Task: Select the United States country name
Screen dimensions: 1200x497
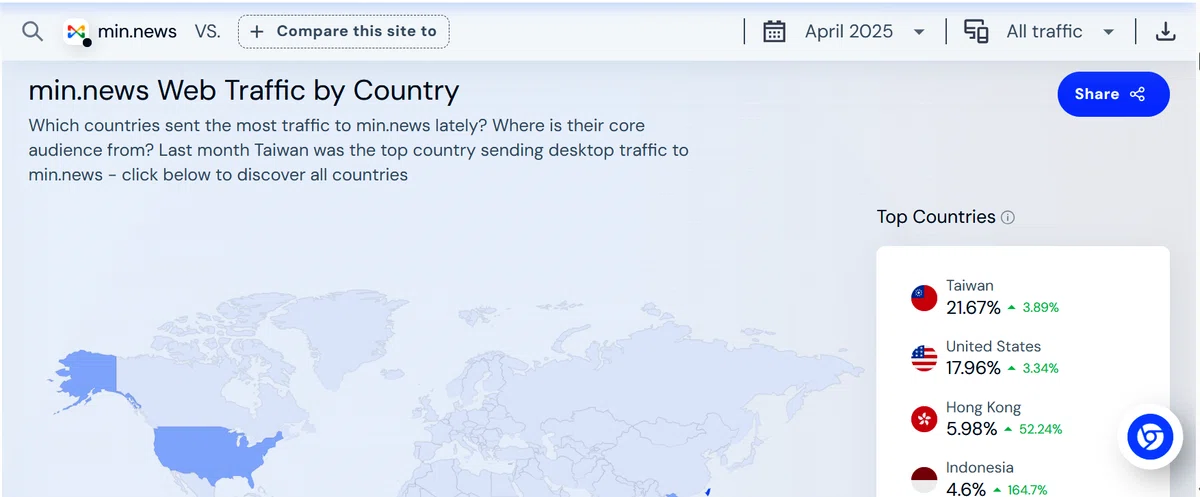Action: point(993,346)
